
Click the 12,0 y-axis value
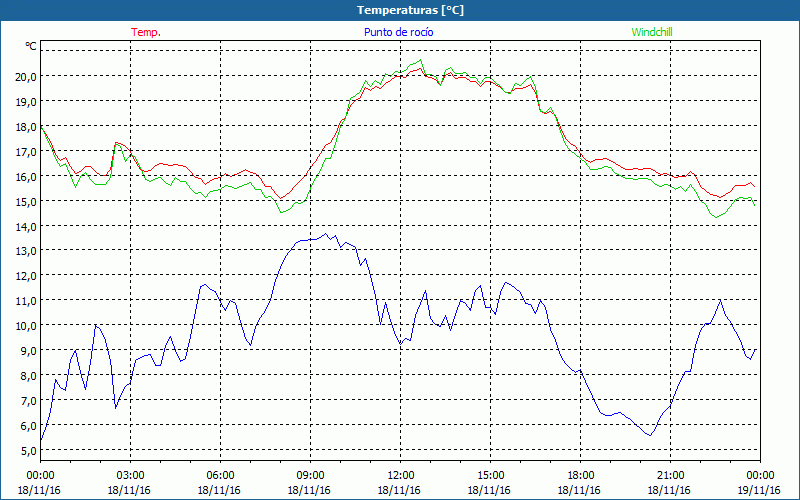click(x=26, y=276)
